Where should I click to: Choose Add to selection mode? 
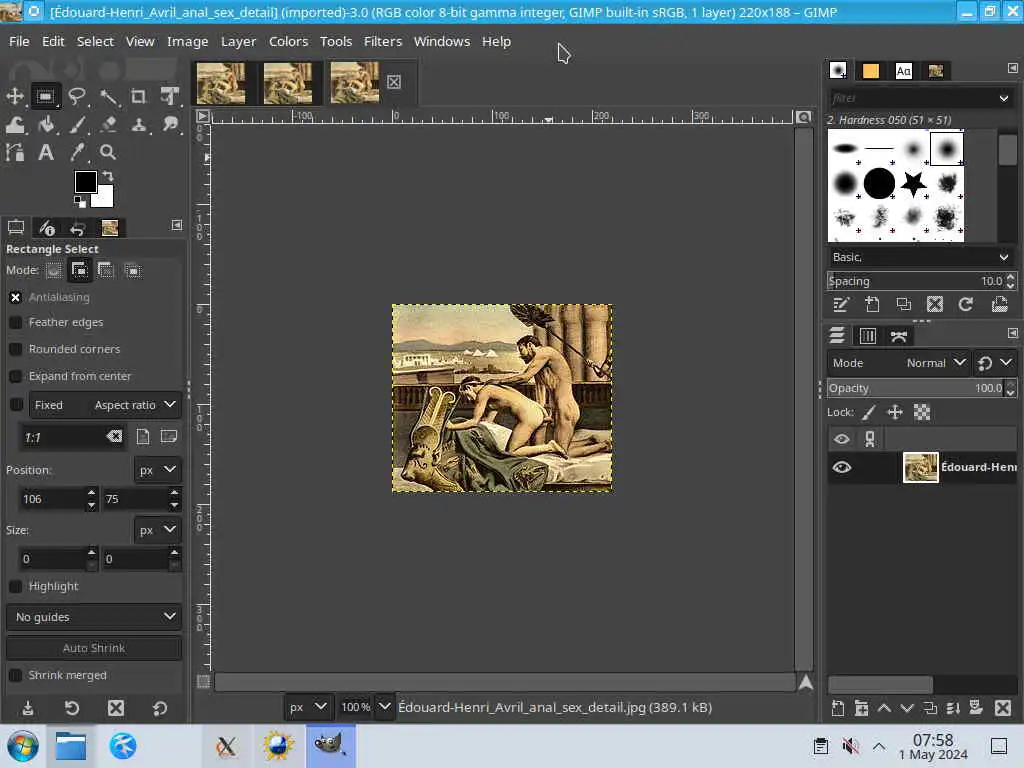point(80,270)
